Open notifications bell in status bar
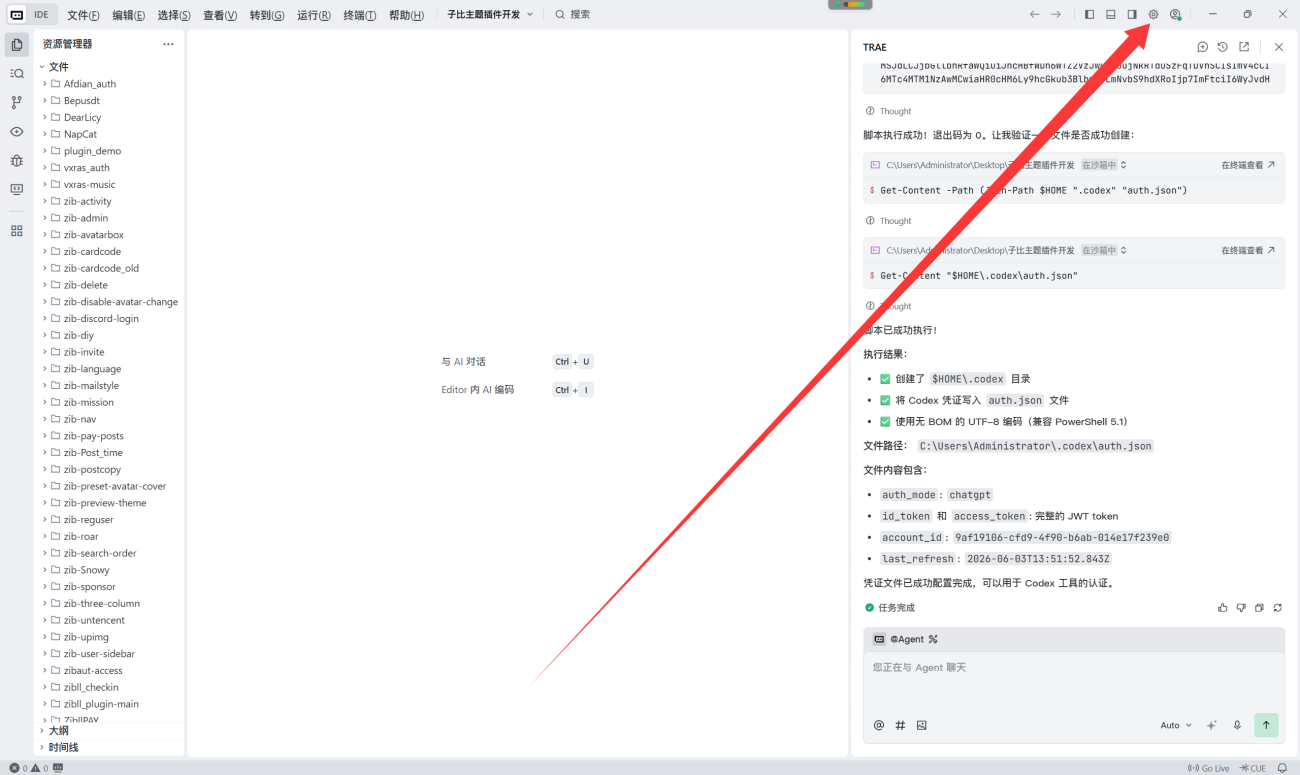Viewport: 1300px width, 775px height. 1282,768
